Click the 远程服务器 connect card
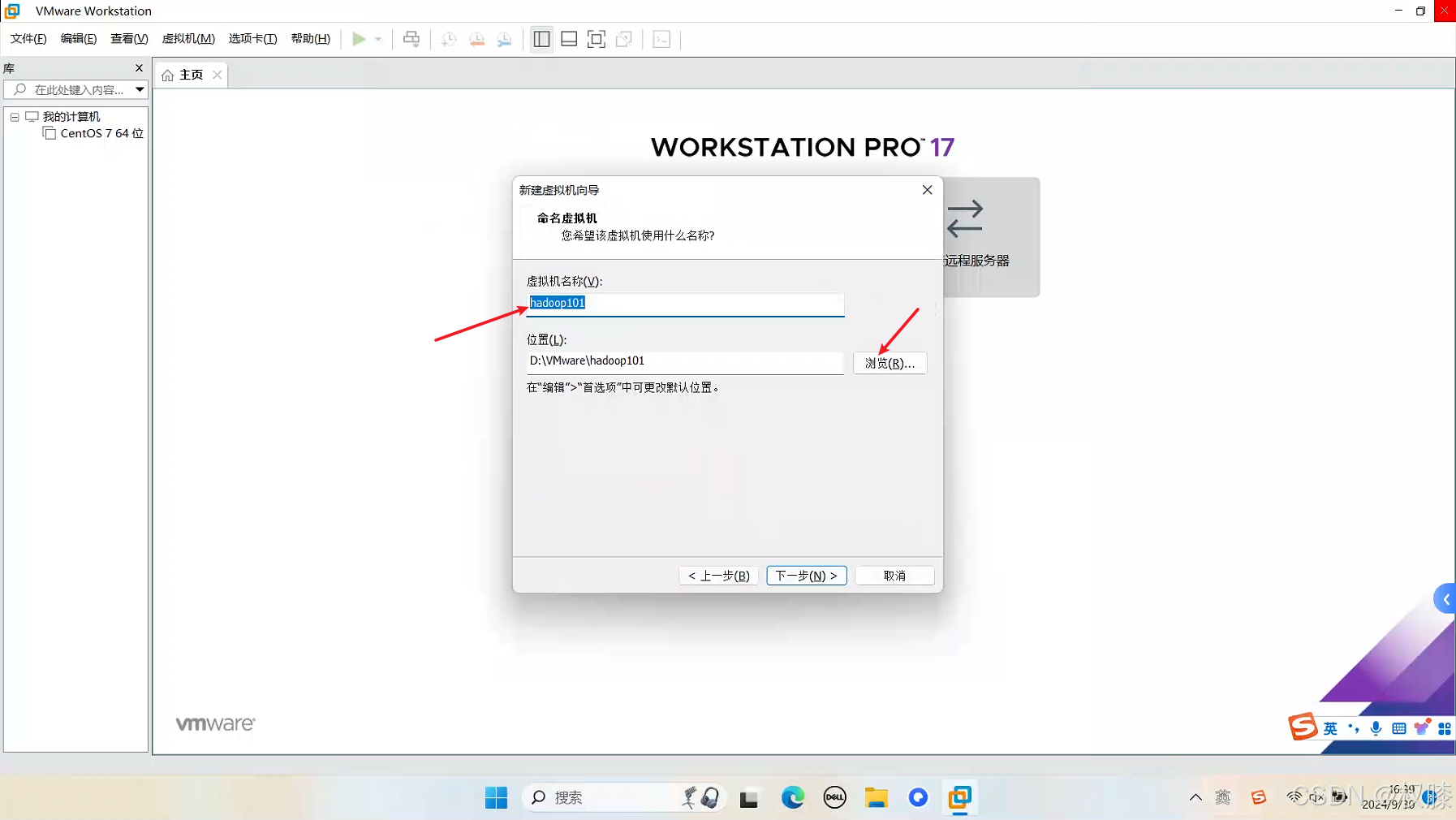This screenshot has width=1456, height=820. pos(991,237)
